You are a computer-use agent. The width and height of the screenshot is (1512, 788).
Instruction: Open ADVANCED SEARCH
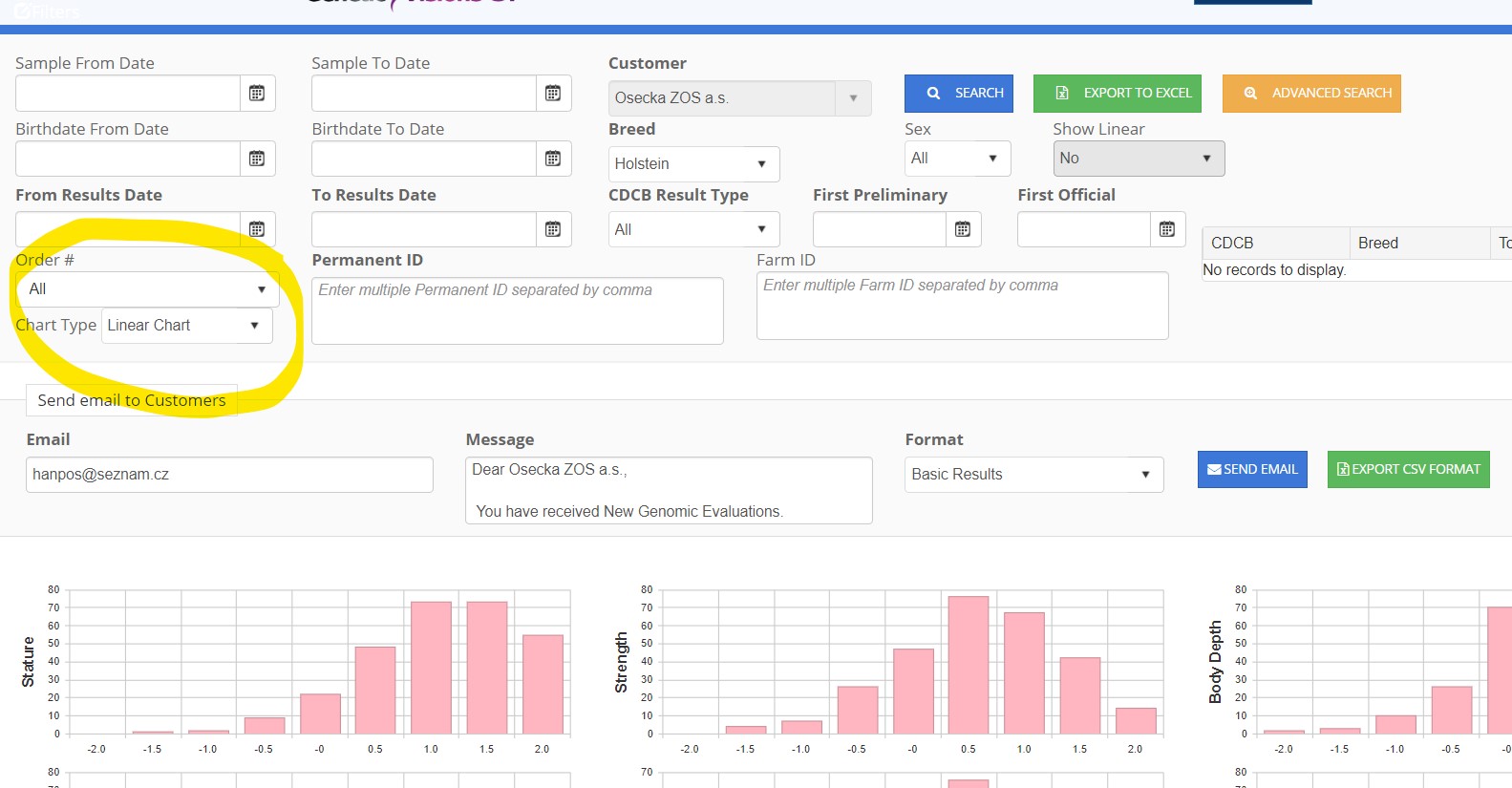[1311, 94]
